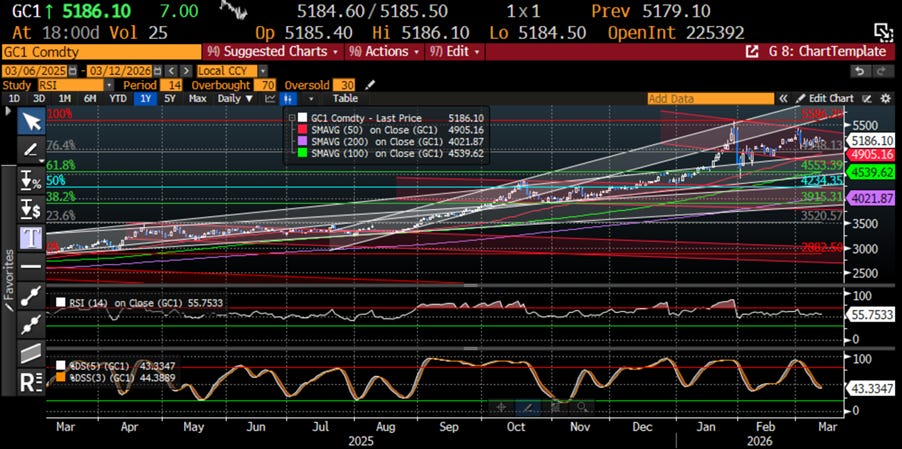Click pop-out icon next to ChartTemplate

pyautogui.click(x=752, y=52)
